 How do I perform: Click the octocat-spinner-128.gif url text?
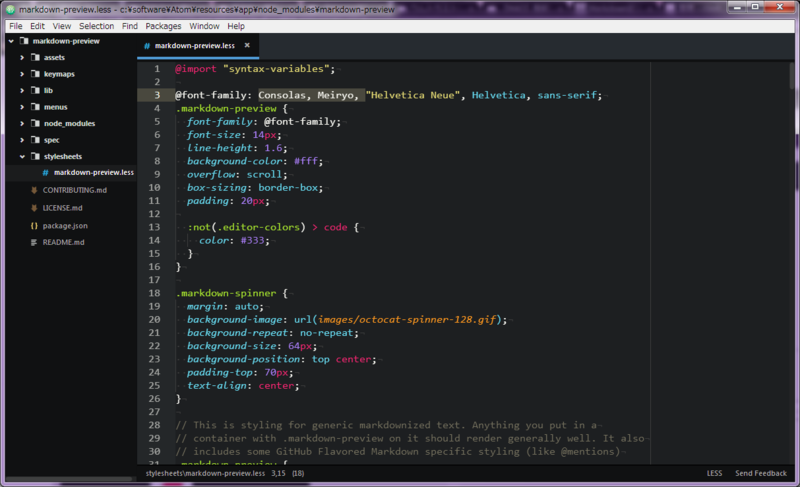[x=407, y=320]
